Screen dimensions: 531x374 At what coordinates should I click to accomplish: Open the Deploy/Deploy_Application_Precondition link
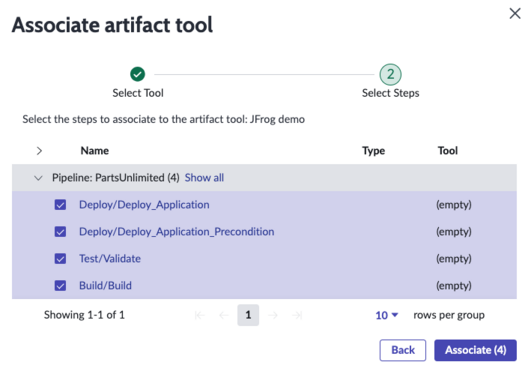[x=176, y=232]
